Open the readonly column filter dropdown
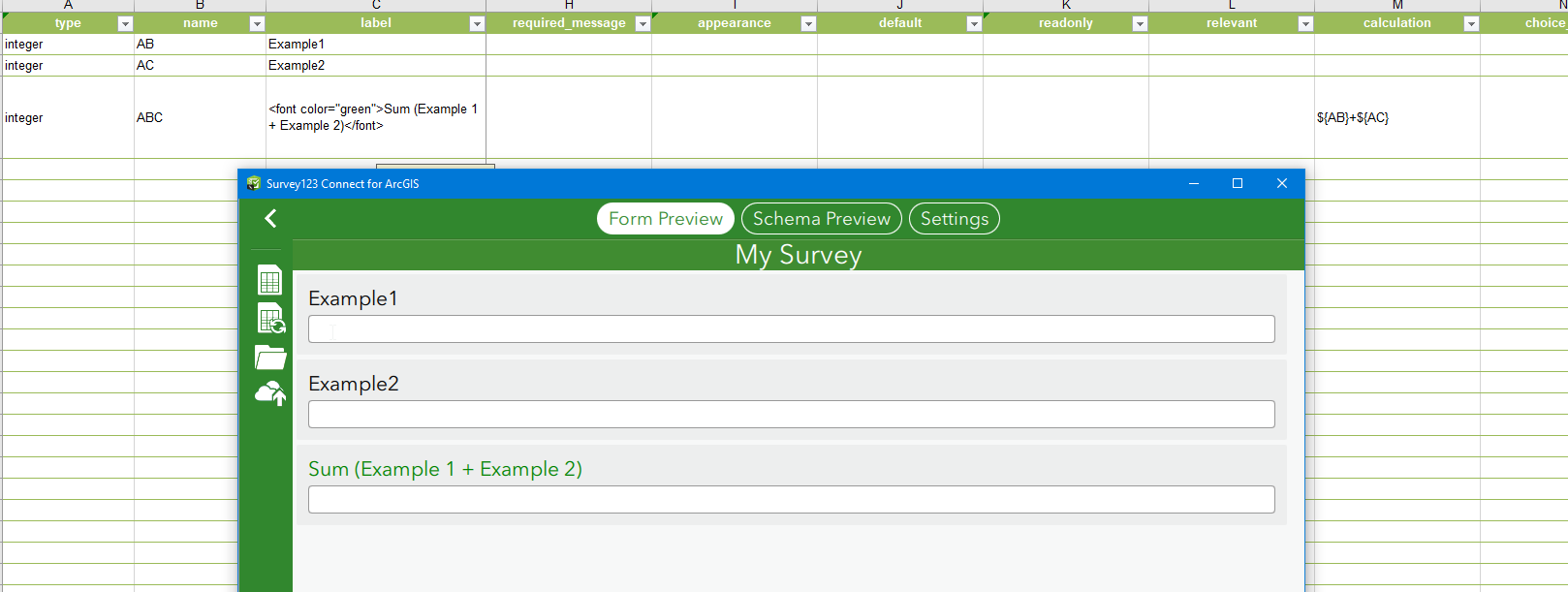Image resolution: width=1568 pixels, height=592 pixels. pyautogui.click(x=1140, y=23)
